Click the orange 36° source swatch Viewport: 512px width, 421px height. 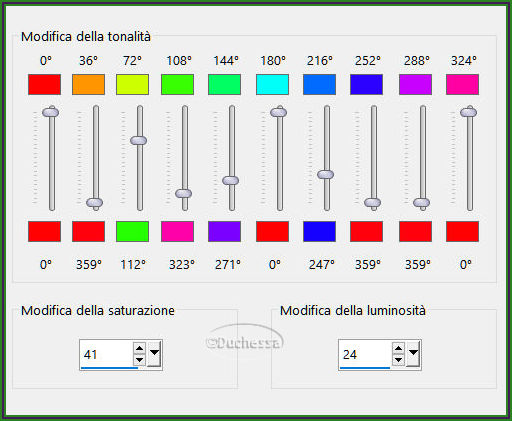tap(88, 84)
